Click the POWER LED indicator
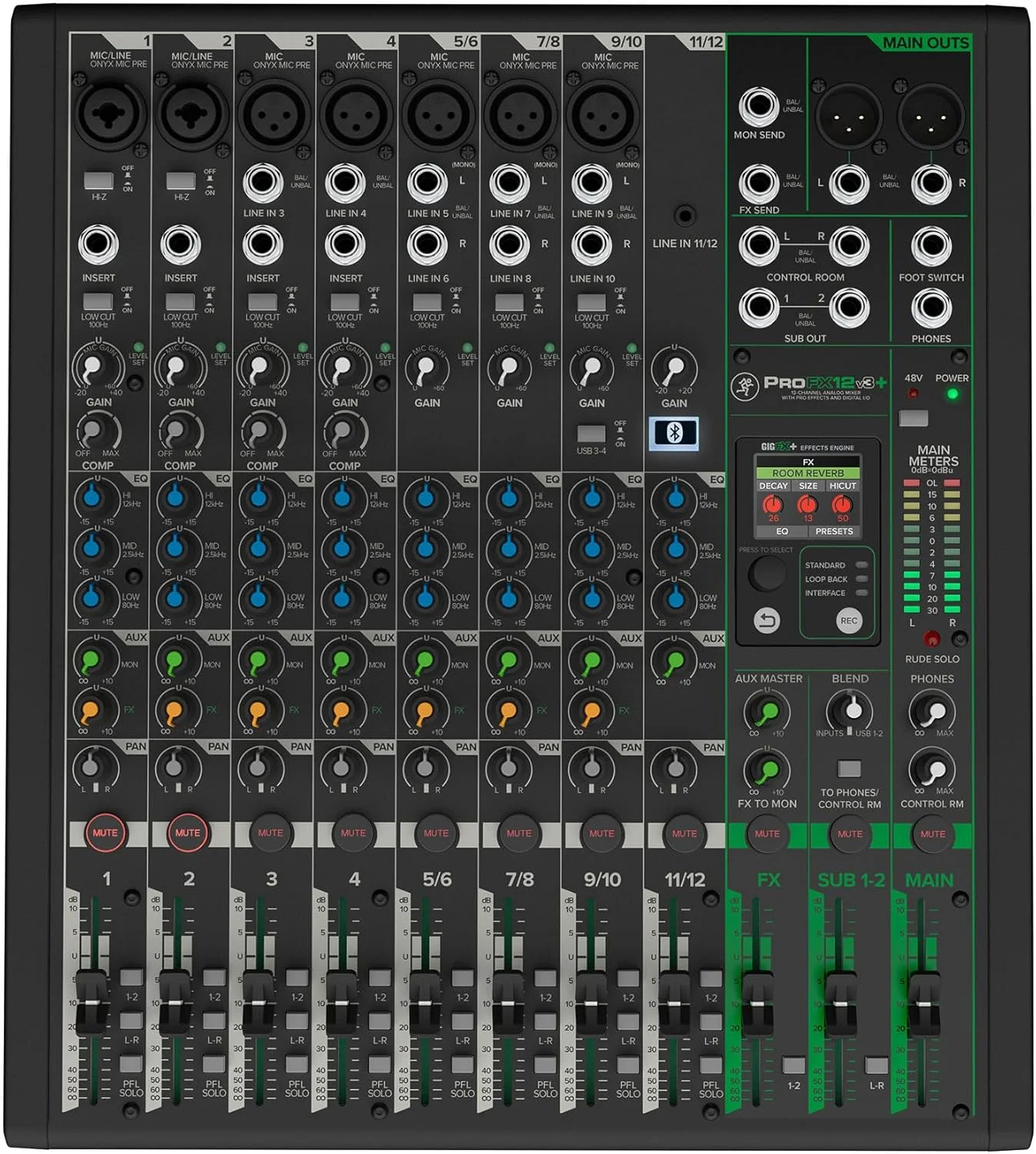1036x1154 pixels. (x=952, y=392)
